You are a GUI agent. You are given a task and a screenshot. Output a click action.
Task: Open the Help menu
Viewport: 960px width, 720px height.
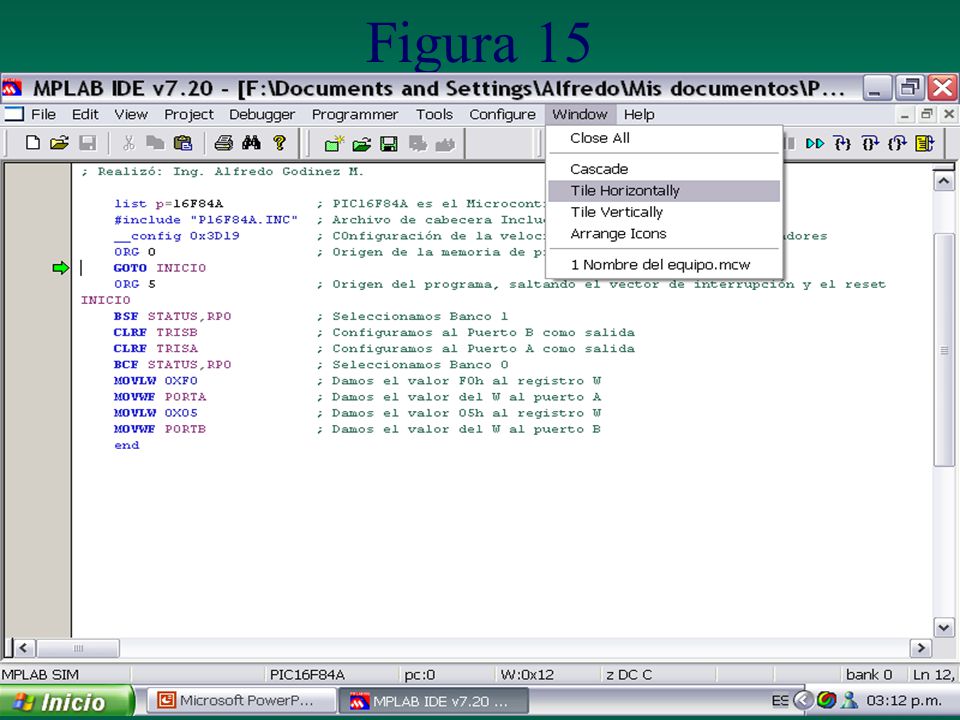pos(639,114)
